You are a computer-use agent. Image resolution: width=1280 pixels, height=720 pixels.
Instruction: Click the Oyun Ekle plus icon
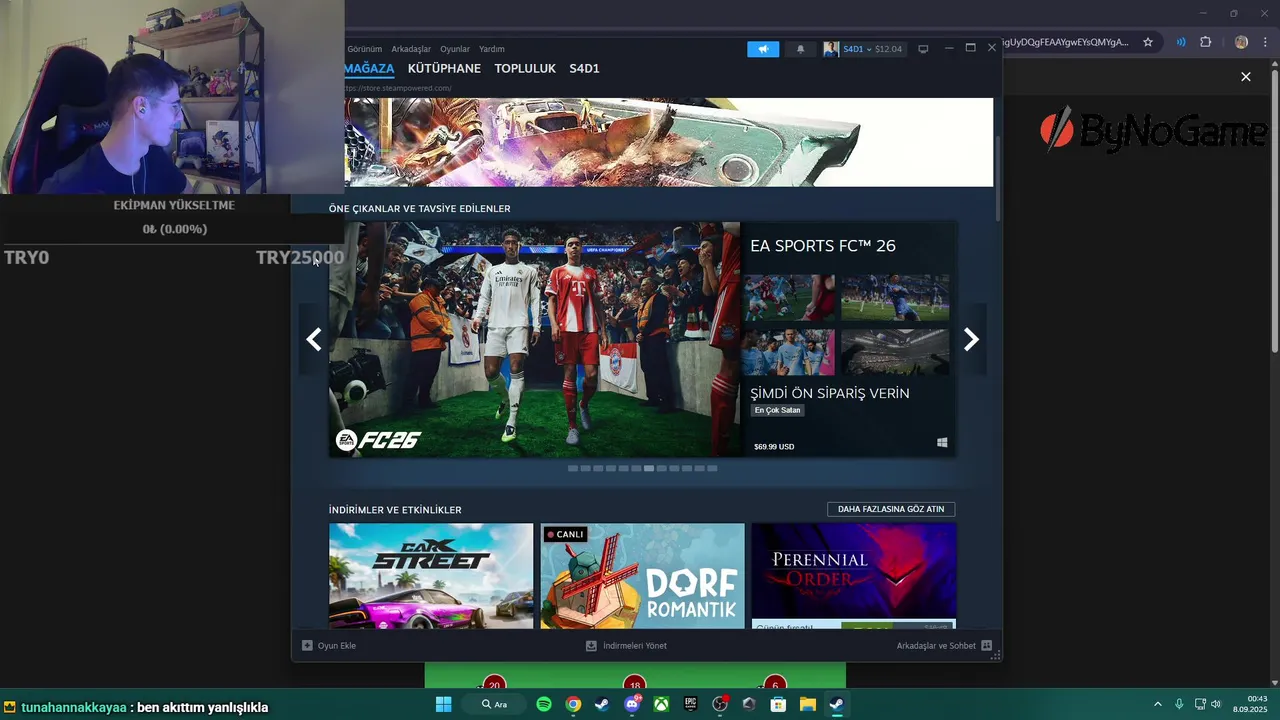tap(307, 646)
